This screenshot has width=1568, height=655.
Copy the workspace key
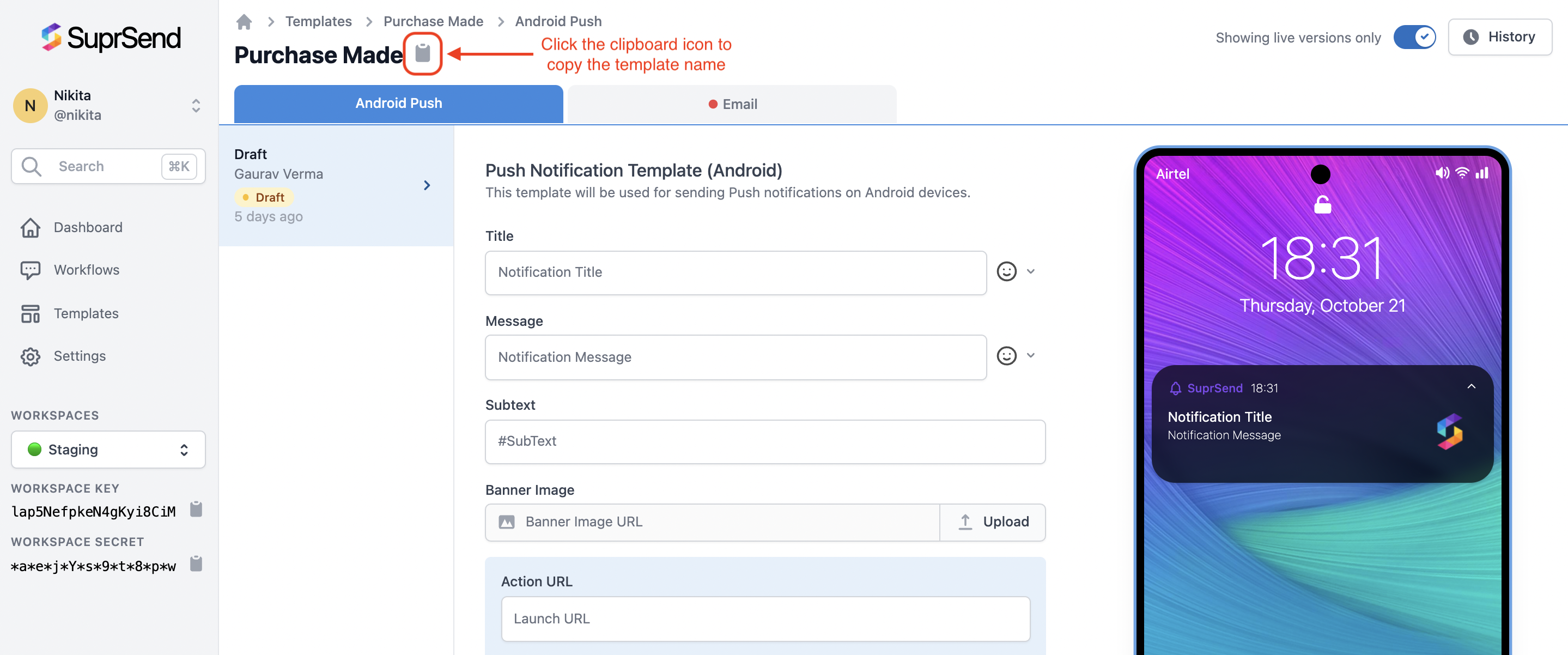196,509
